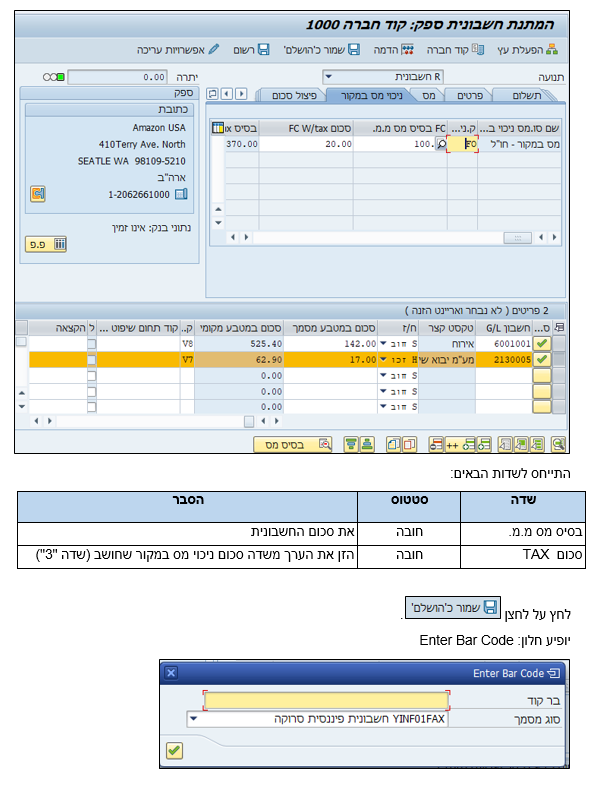This screenshot has height=788, width=601.
Task: Click line items horizontal scrollbar thumb
Action: (x=249, y=421)
